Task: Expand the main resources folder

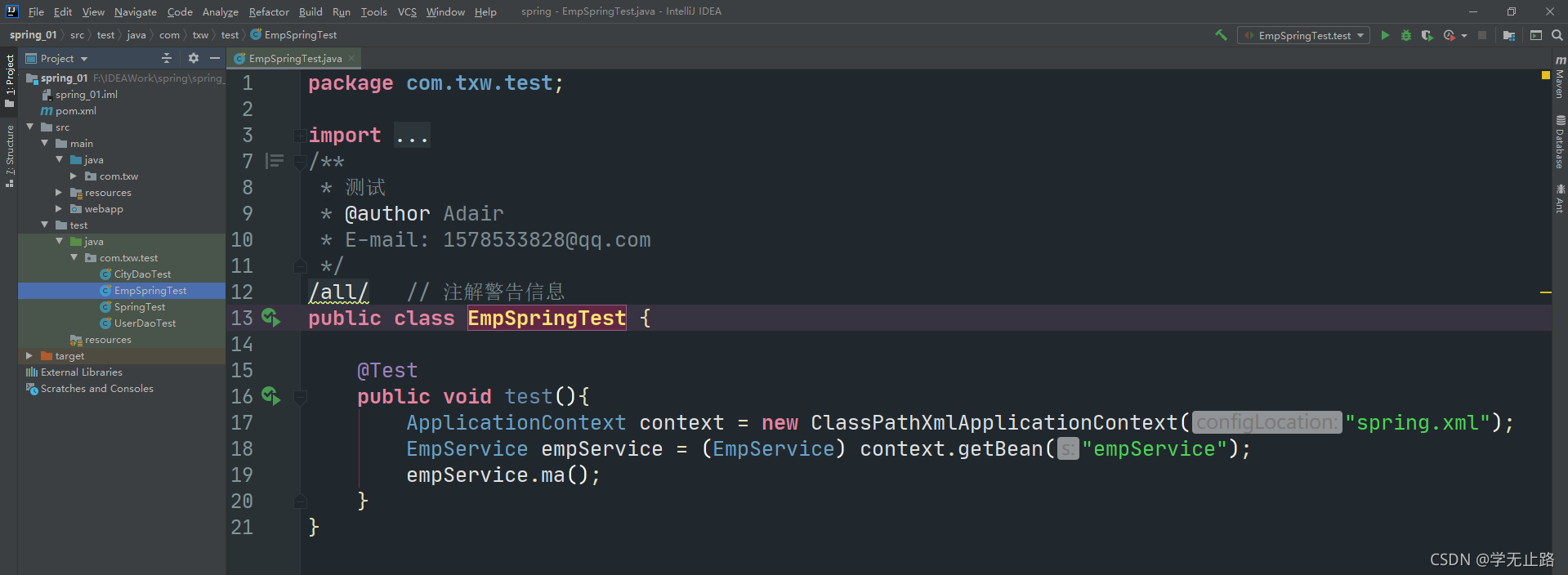Action: (x=59, y=192)
